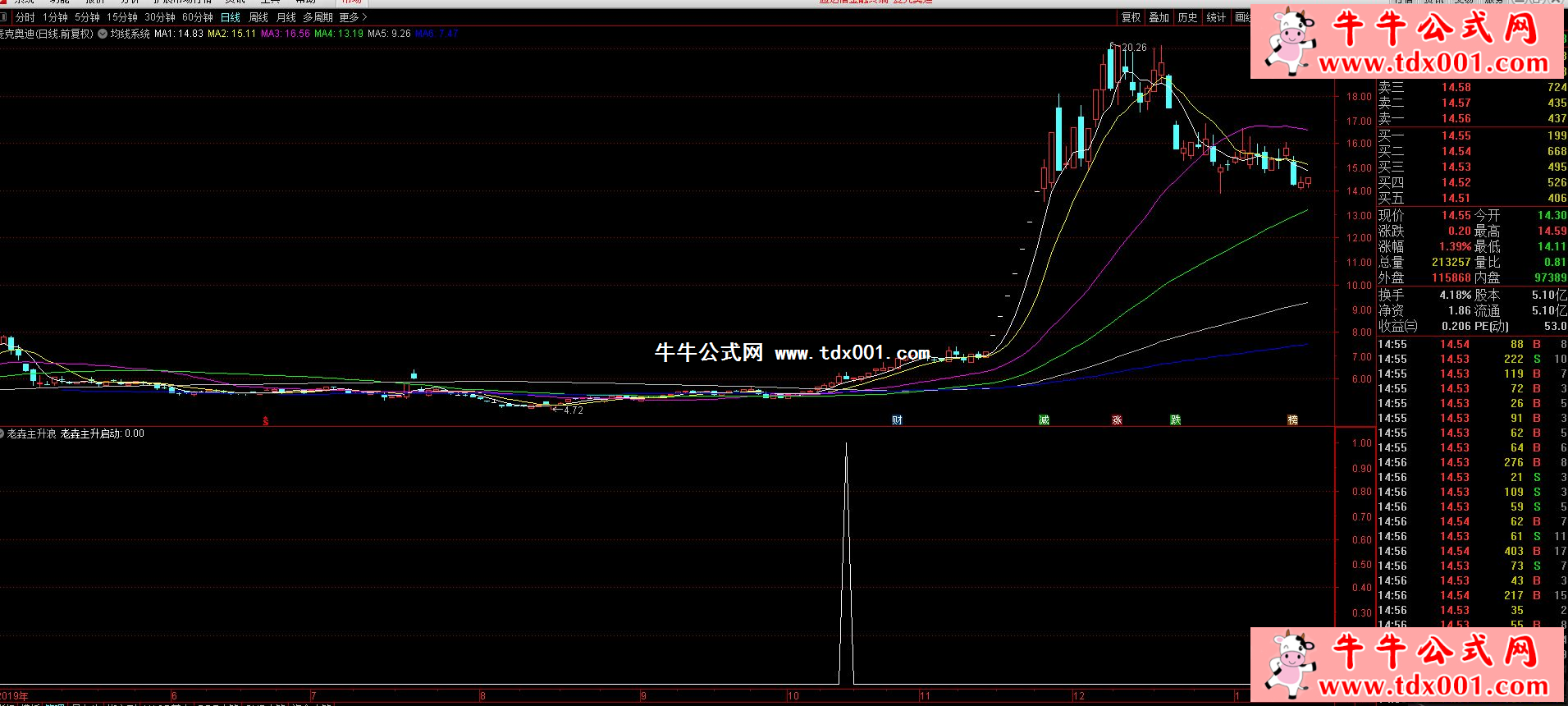The width and height of the screenshot is (1568, 706).
Task: Select the 5分钟 period tab
Action: pyautogui.click(x=87, y=17)
